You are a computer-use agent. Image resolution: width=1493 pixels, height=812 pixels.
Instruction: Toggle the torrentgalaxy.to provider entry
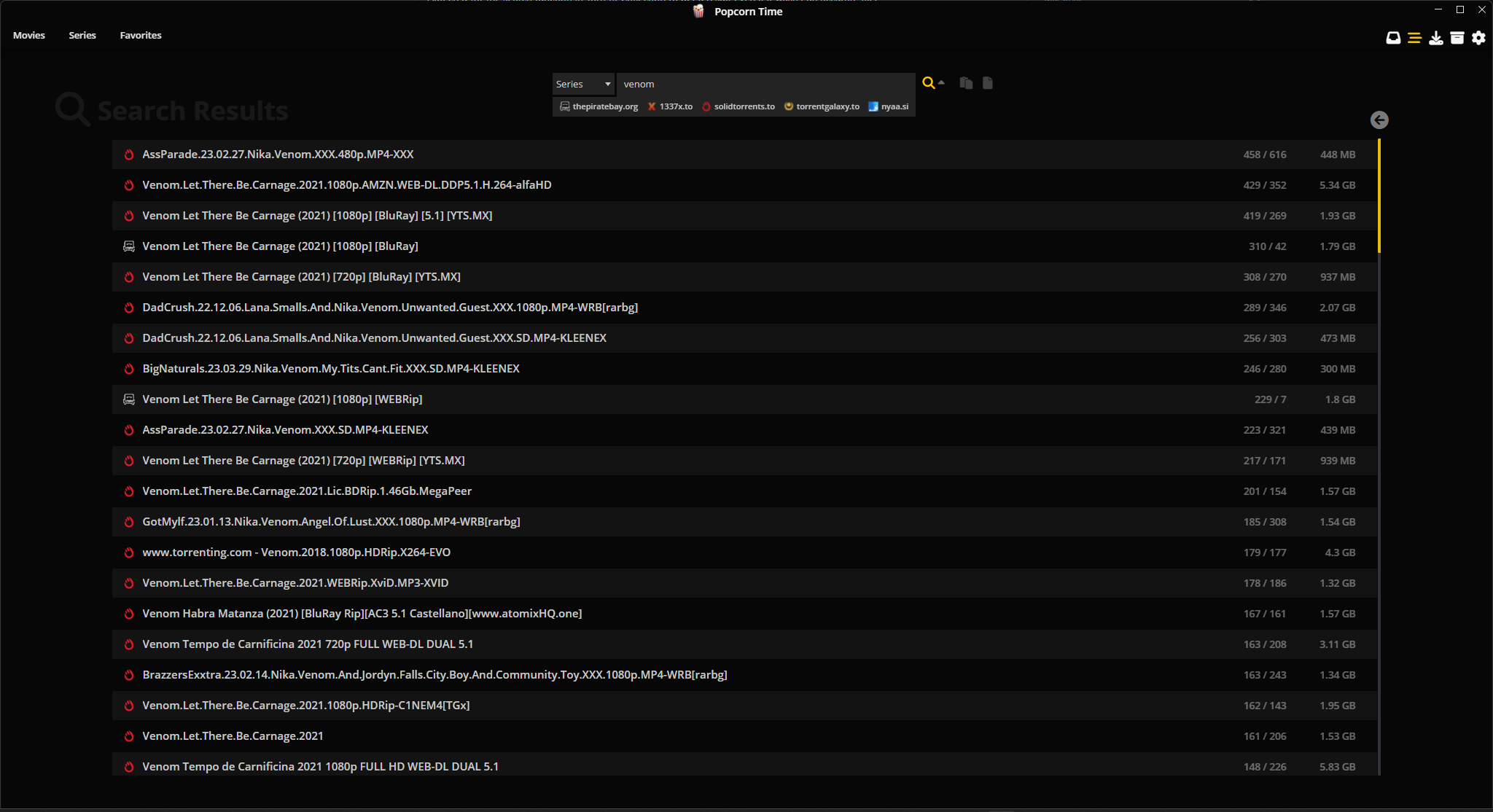pyautogui.click(x=821, y=106)
